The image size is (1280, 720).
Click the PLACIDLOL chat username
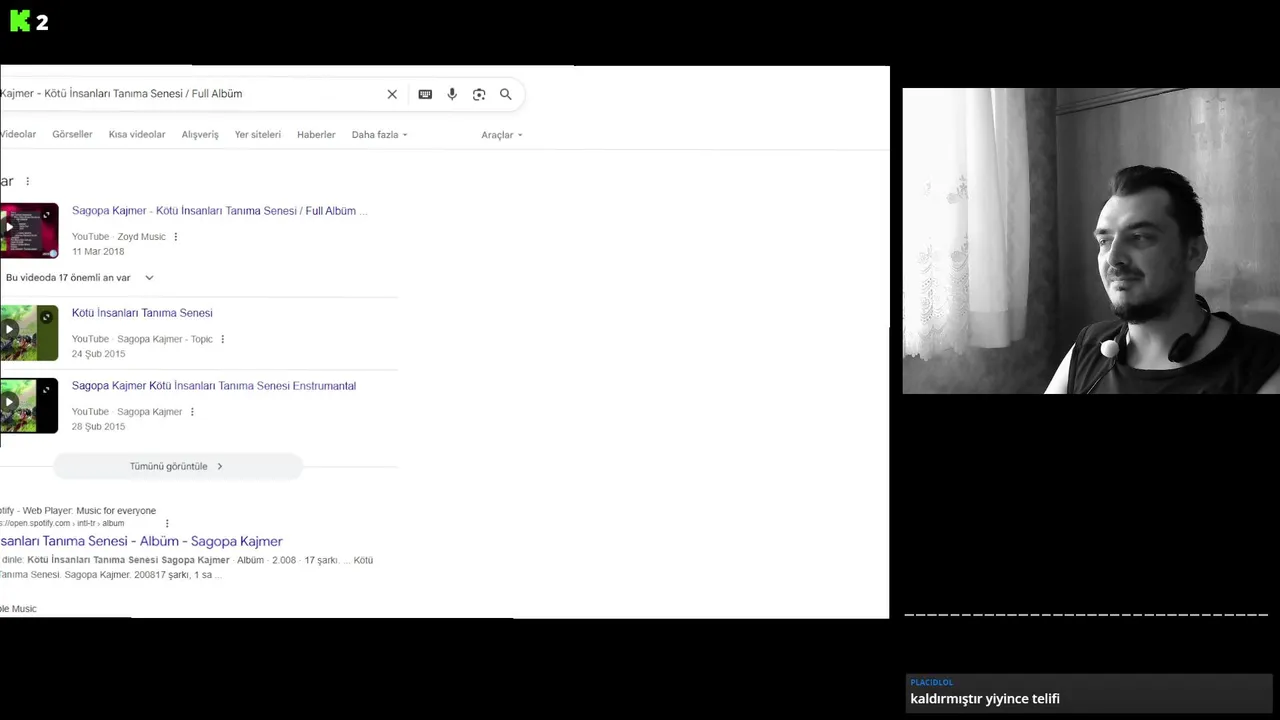coord(931,682)
